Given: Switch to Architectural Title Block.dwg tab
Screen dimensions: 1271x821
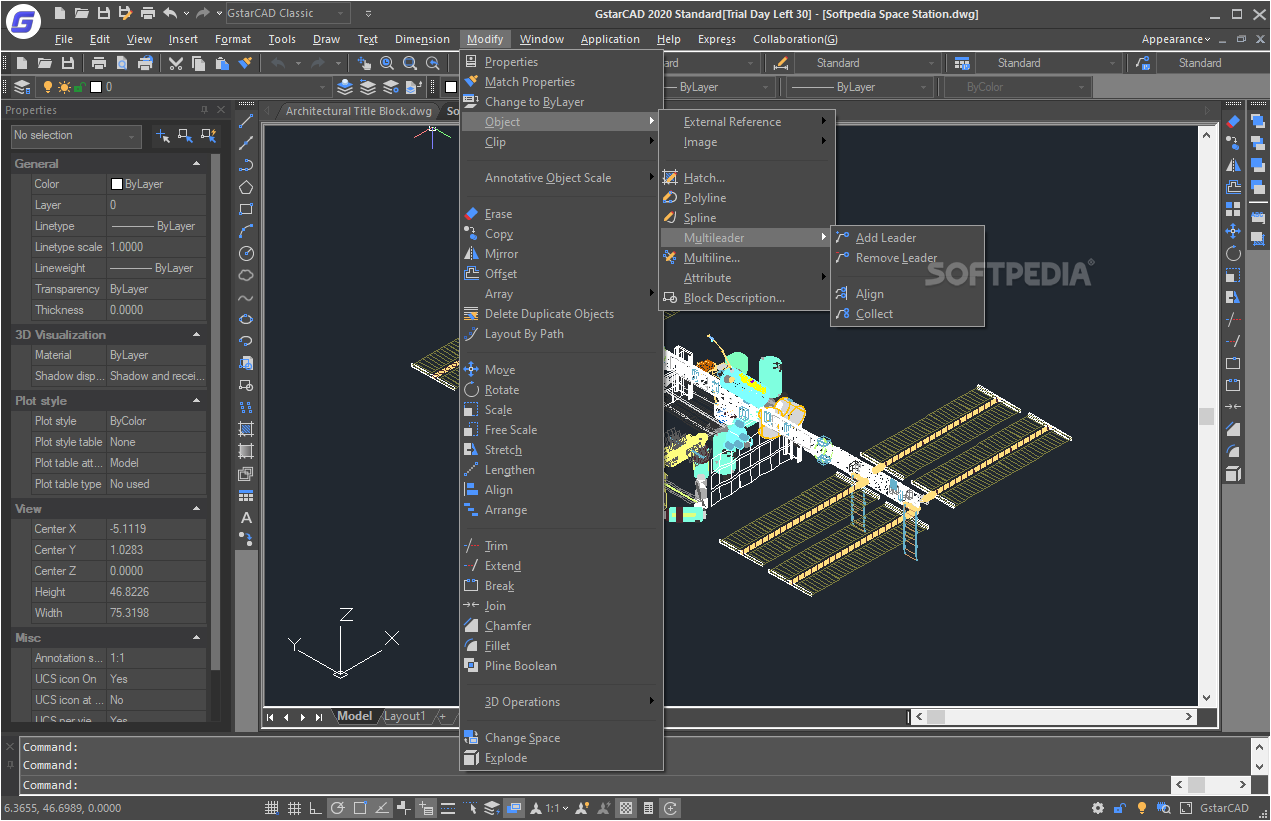Looking at the screenshot, I should [358, 111].
